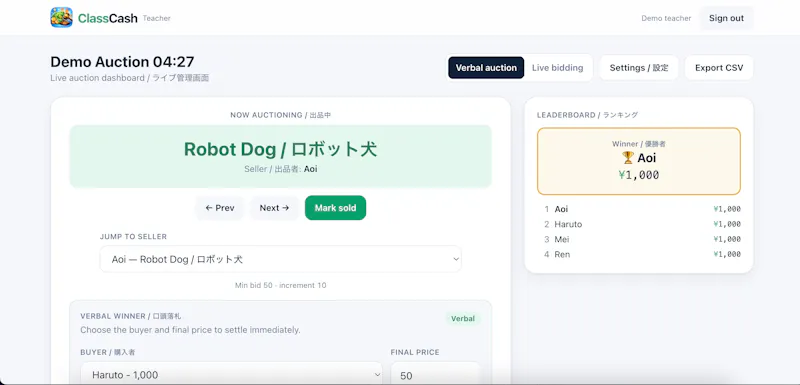Click the Final price input field

click(435, 375)
